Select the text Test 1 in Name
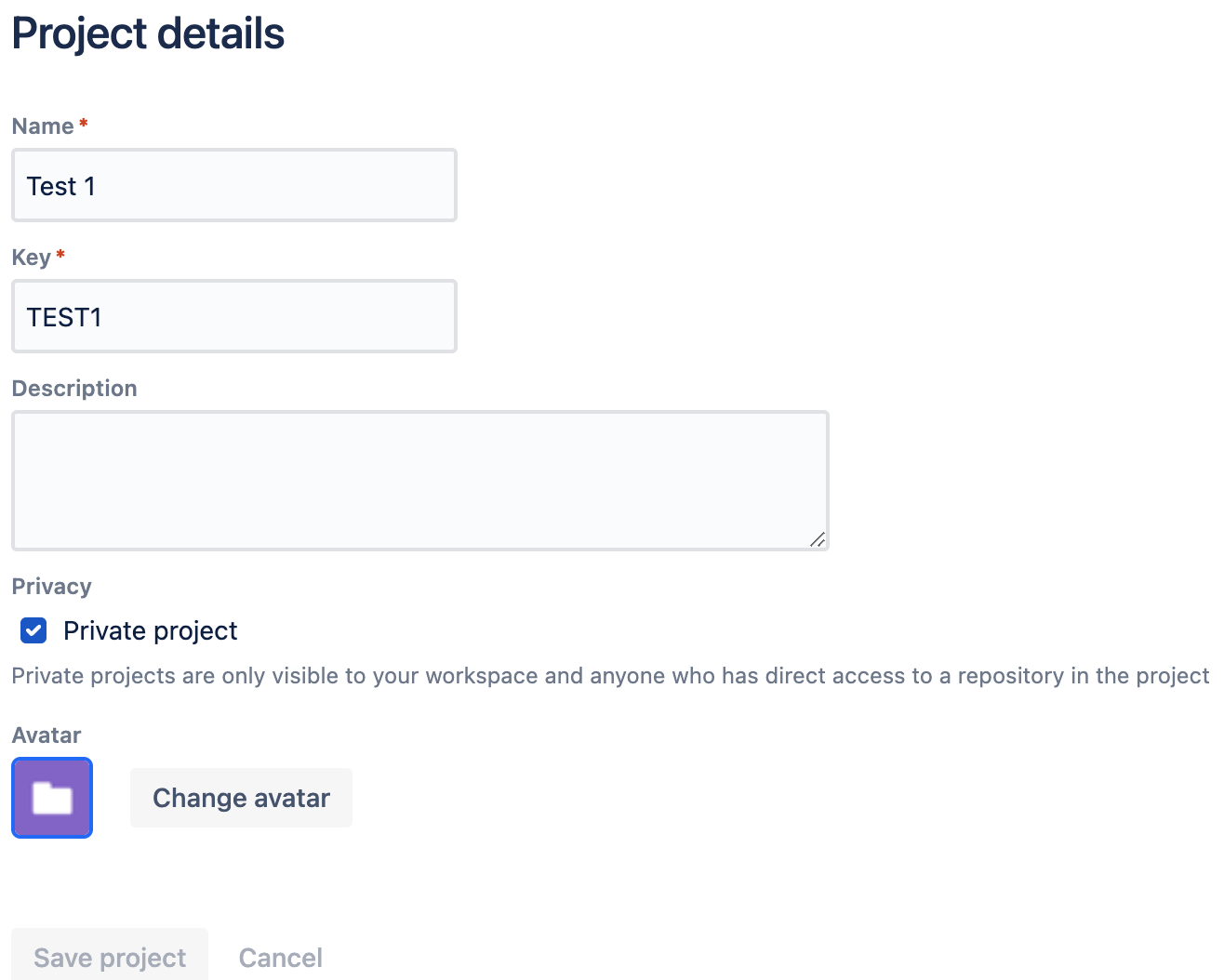Image resolution: width=1224 pixels, height=980 pixels. click(x=61, y=185)
